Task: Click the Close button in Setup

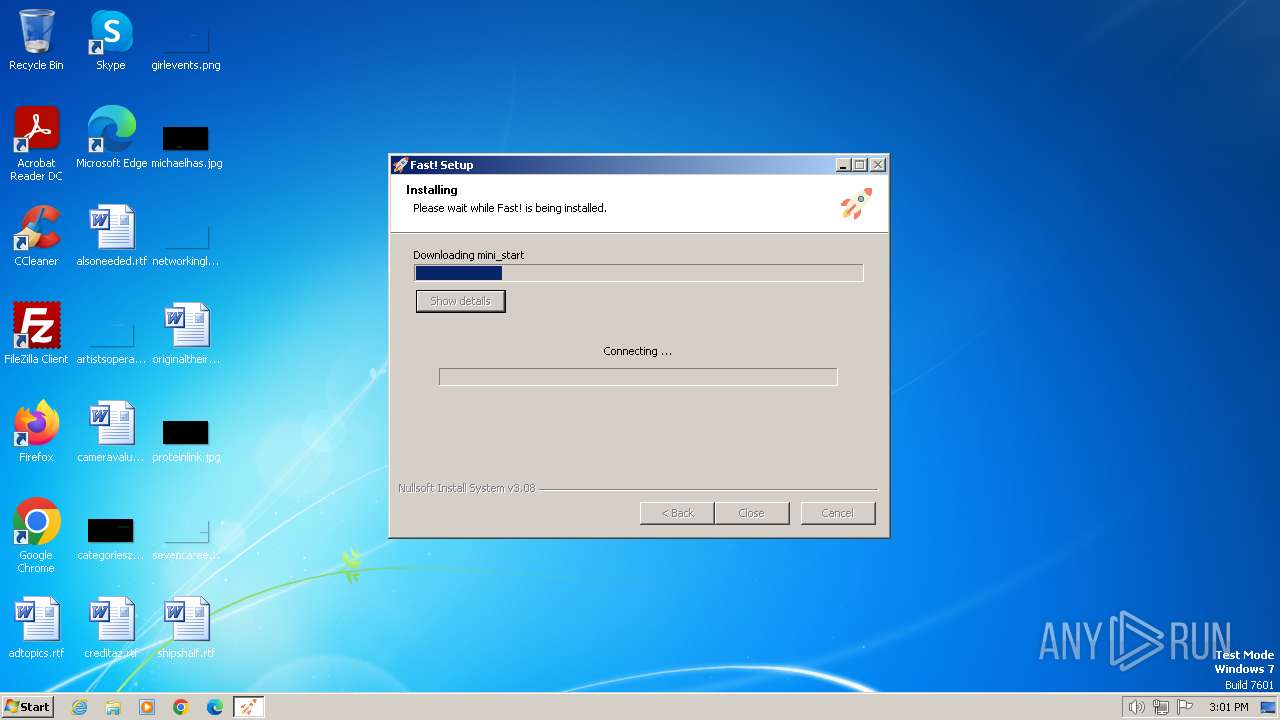Action: 752,513
